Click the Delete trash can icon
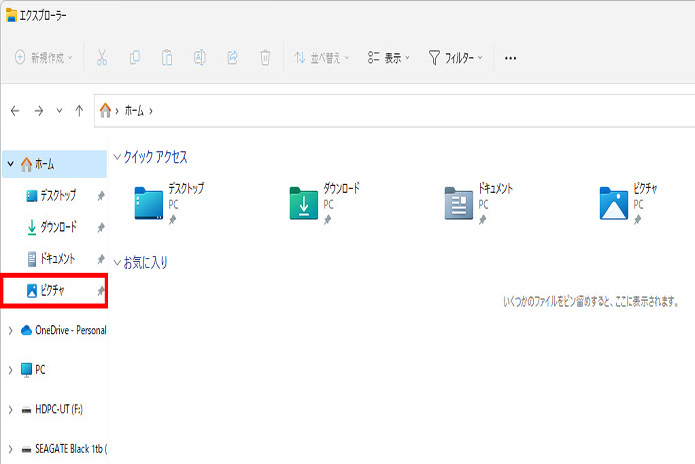Viewport: 695px width, 464px height. [x=264, y=58]
